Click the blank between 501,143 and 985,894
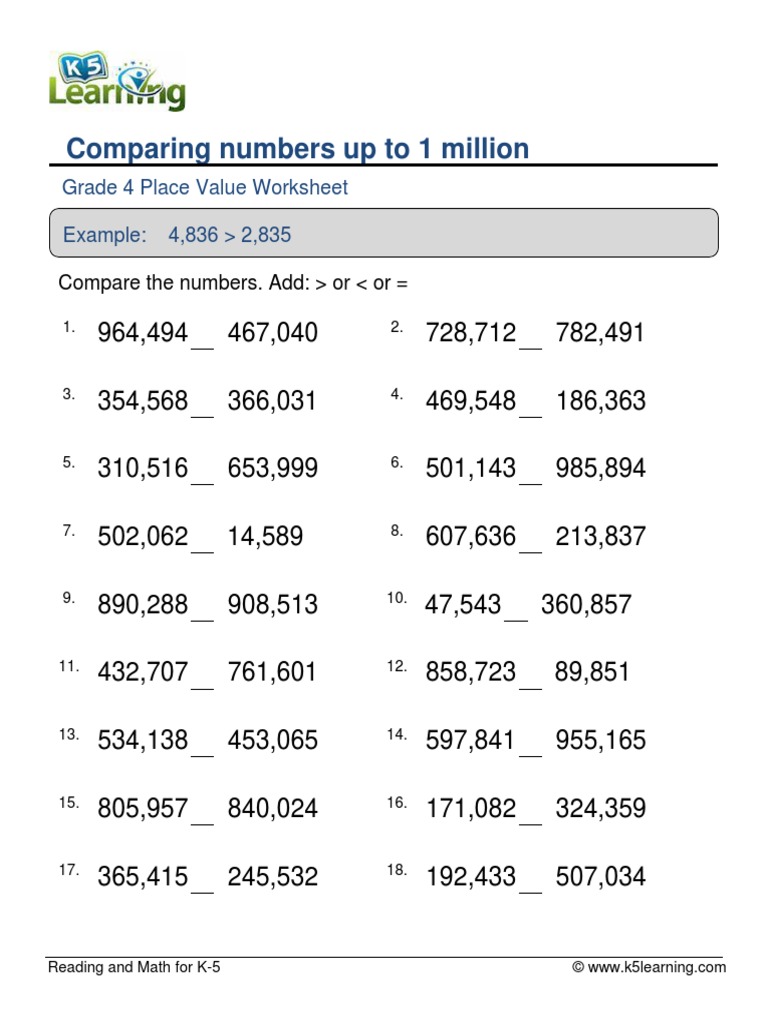This screenshot has height=1024, width=768. 531,476
